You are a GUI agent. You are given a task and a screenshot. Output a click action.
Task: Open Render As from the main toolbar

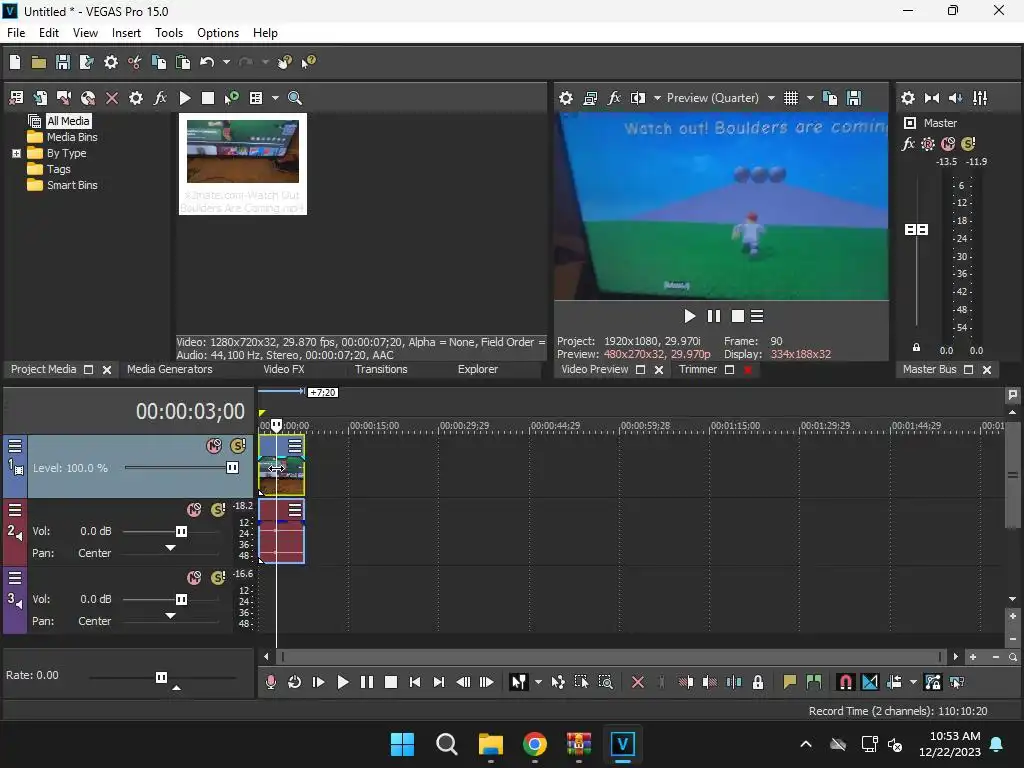point(86,62)
